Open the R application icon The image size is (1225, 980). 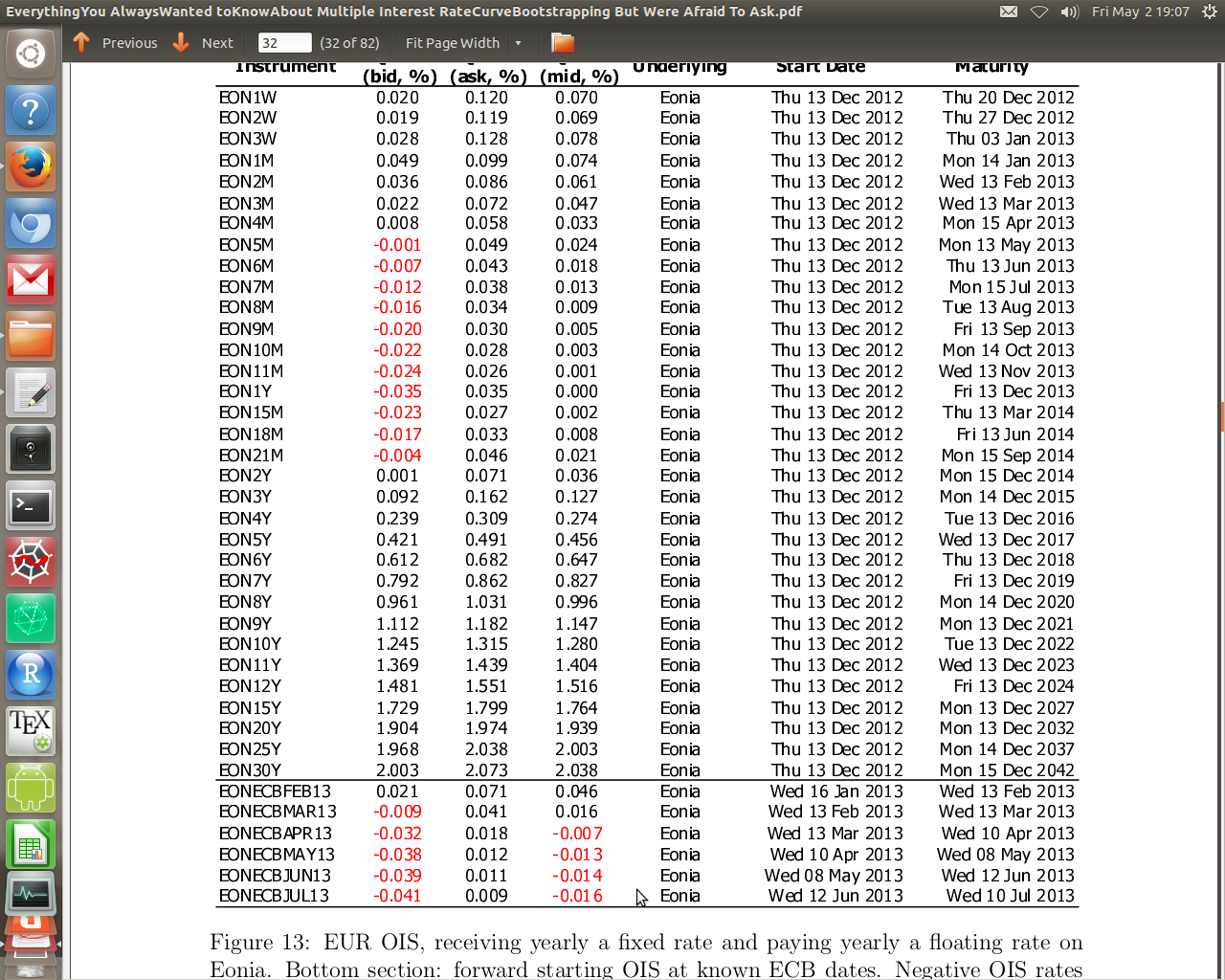click(31, 675)
